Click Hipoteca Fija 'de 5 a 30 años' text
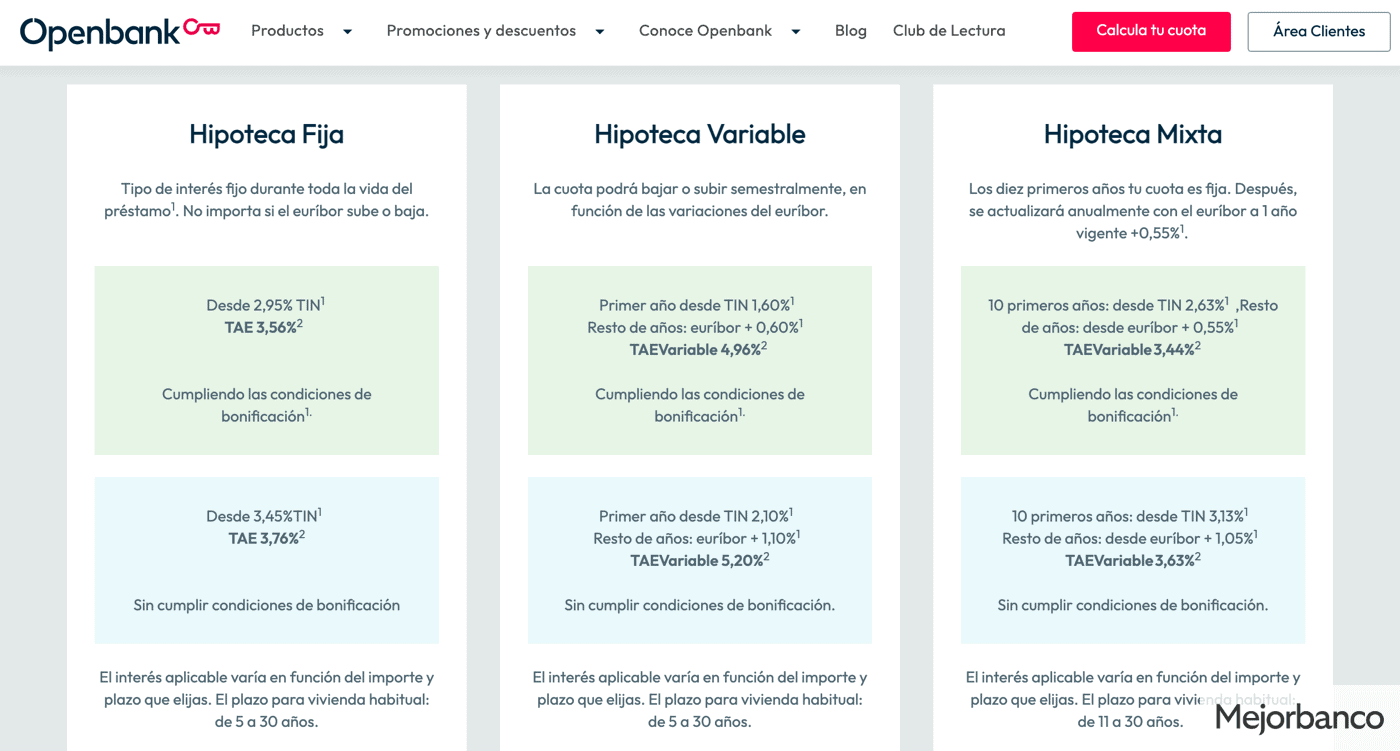 267,722
